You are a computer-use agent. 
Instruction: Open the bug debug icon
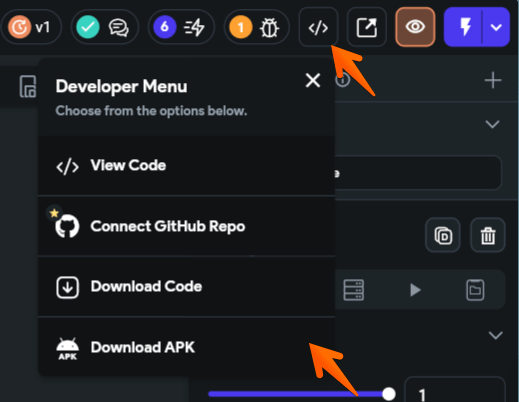click(x=269, y=27)
